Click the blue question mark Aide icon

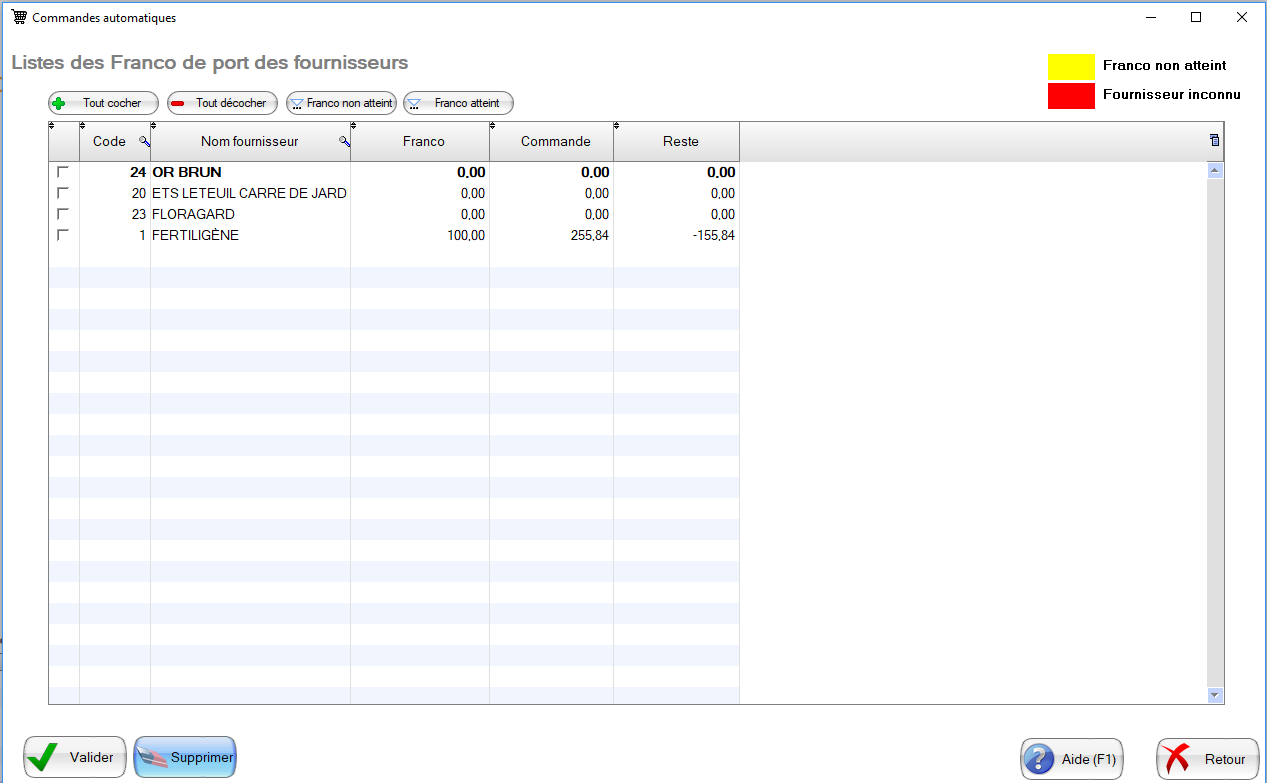tap(1040, 759)
